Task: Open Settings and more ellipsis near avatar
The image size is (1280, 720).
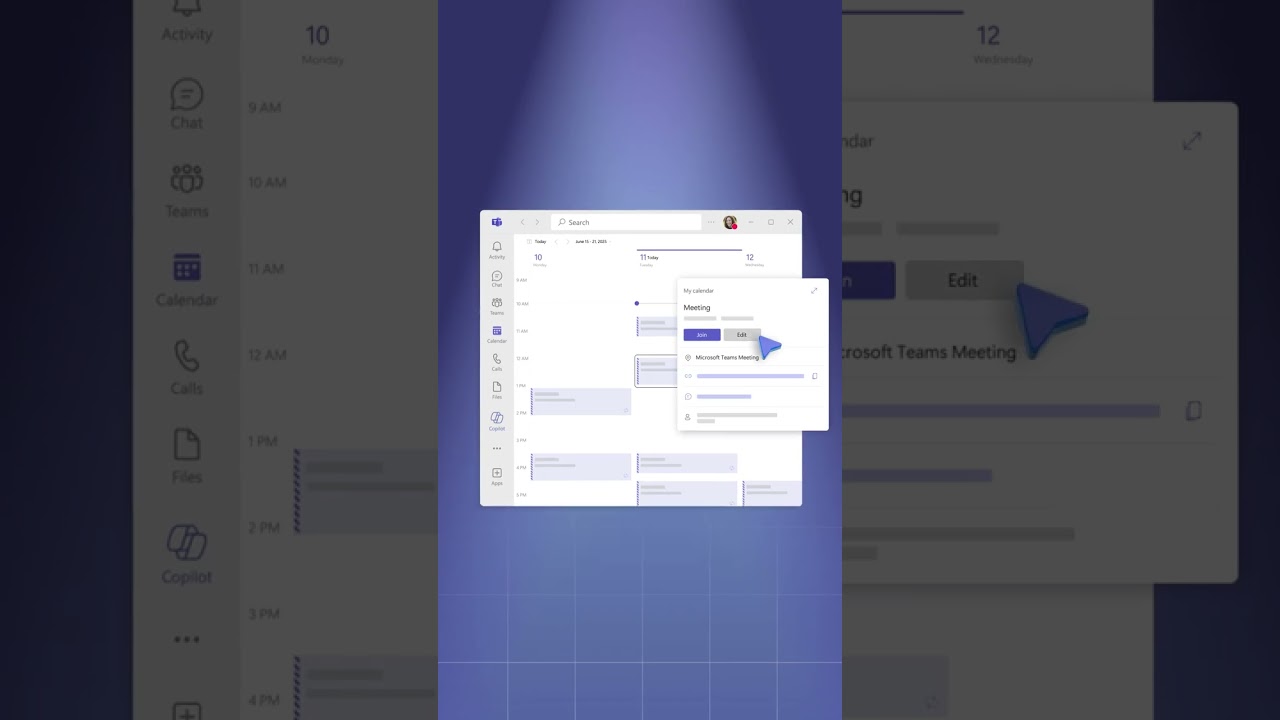Action: [711, 222]
